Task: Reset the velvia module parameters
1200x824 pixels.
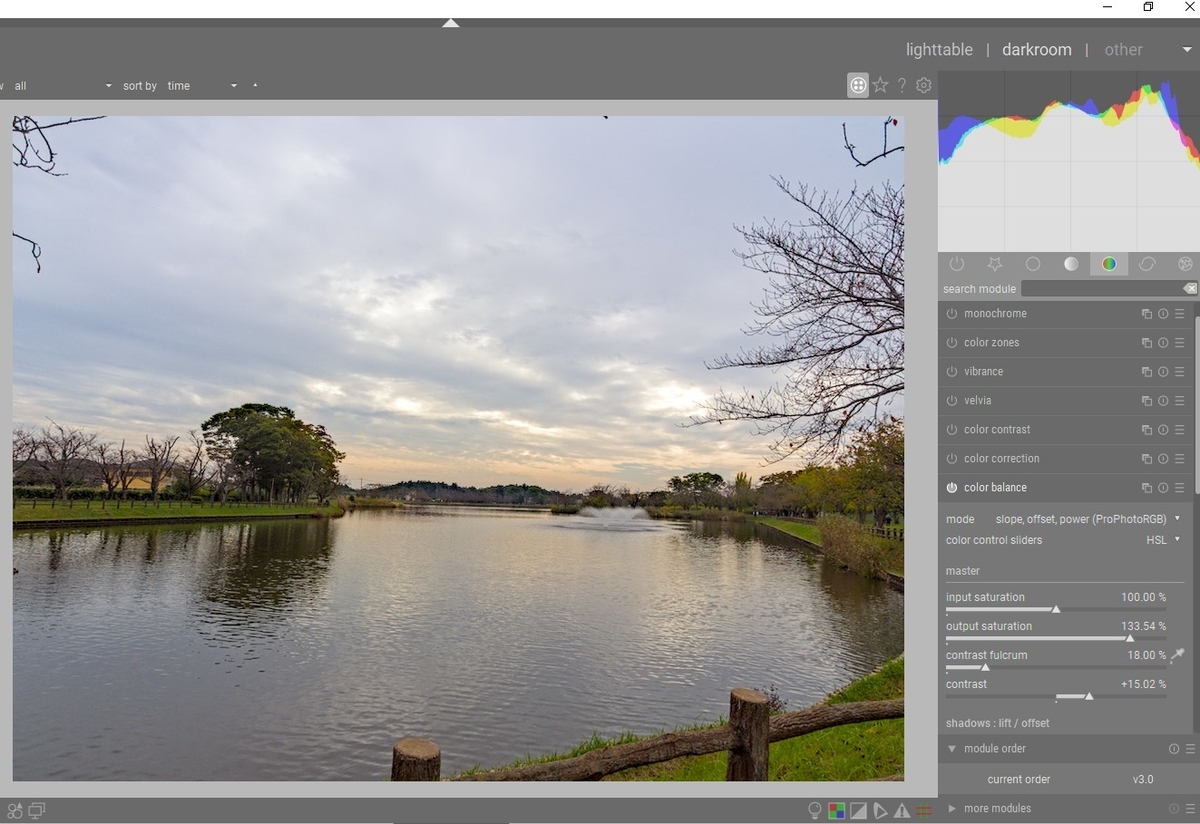Action: (x=1163, y=401)
